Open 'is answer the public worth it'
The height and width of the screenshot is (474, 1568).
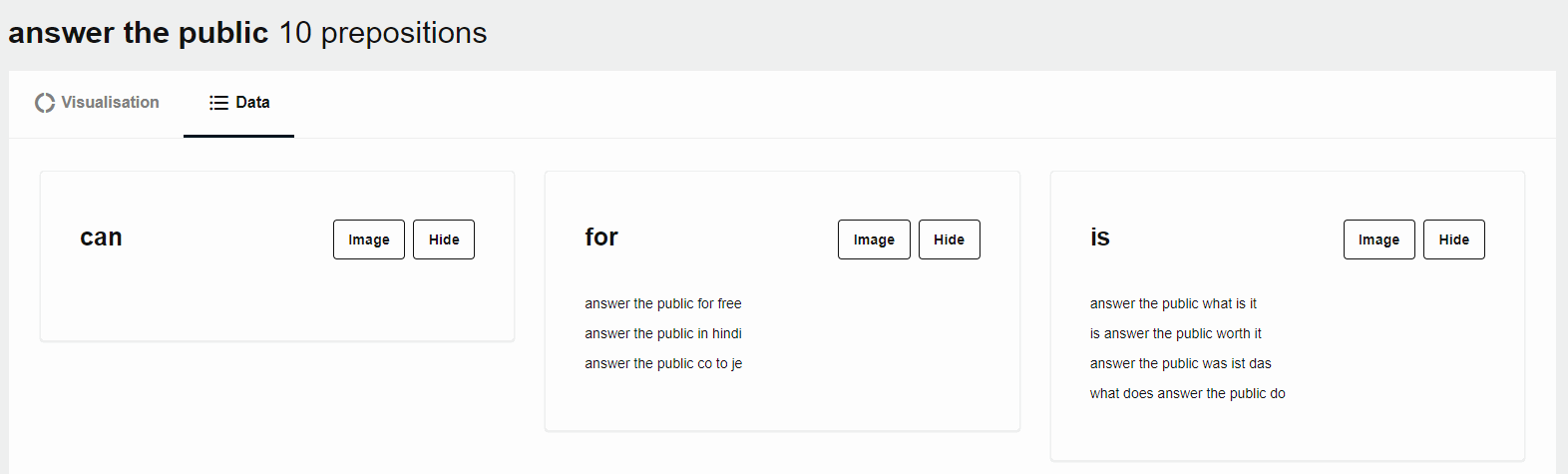click(x=1175, y=333)
